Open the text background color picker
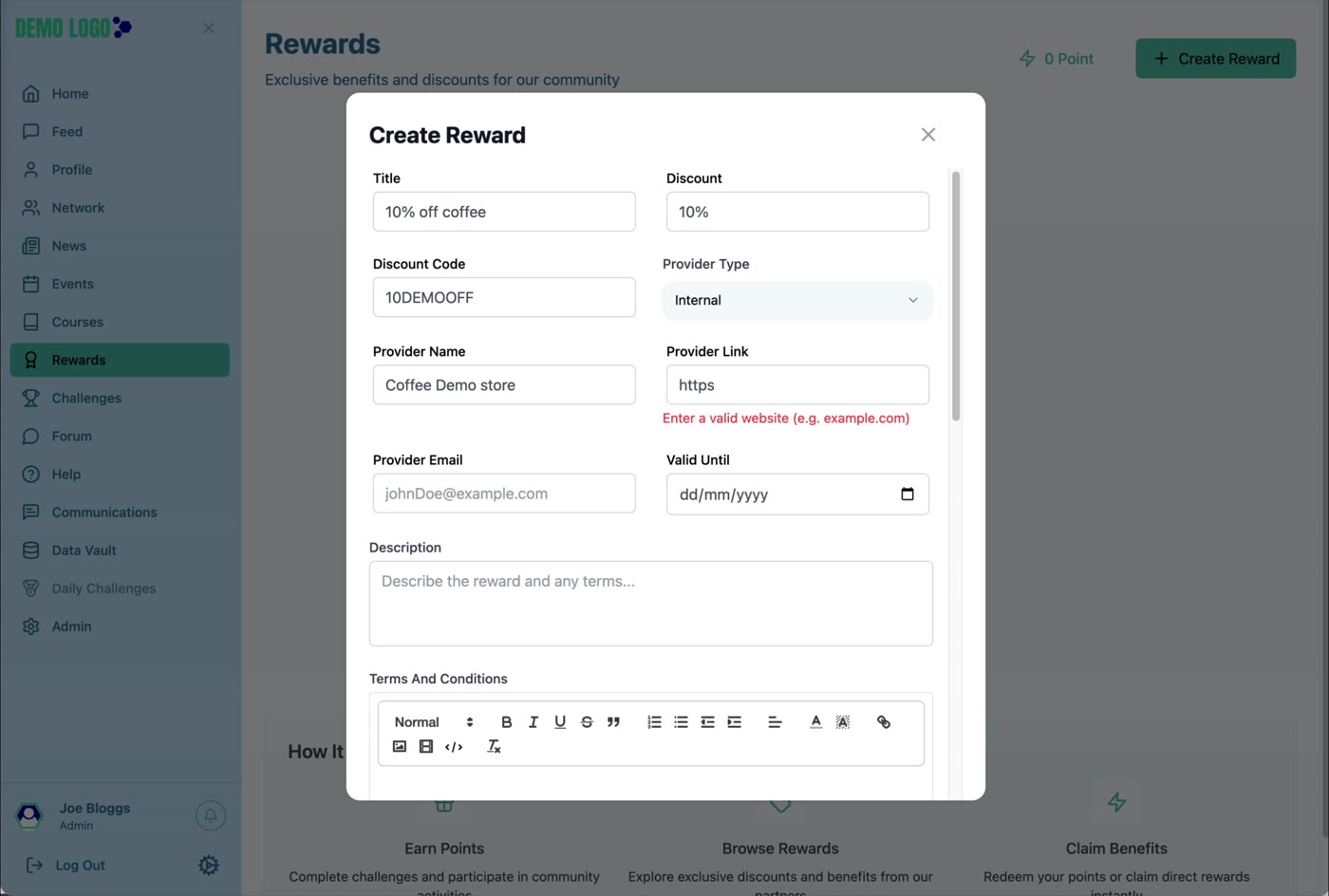Viewport: 1329px width, 896px height. 842,722
